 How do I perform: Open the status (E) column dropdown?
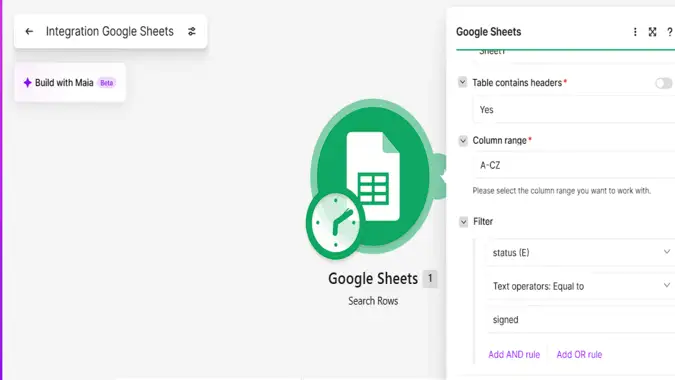click(x=581, y=253)
